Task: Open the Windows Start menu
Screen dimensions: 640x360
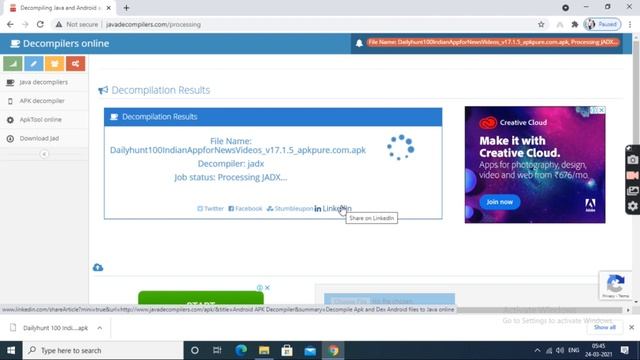Action: coord(11,351)
